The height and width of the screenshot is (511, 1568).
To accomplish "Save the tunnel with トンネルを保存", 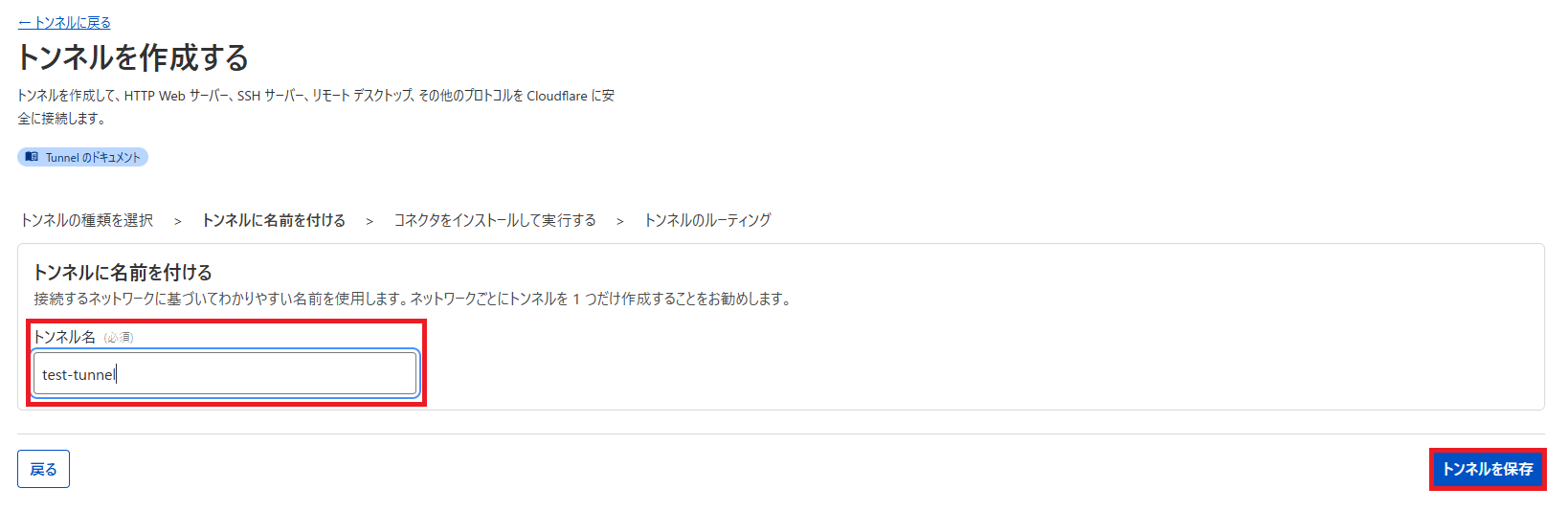I will point(1488,469).
